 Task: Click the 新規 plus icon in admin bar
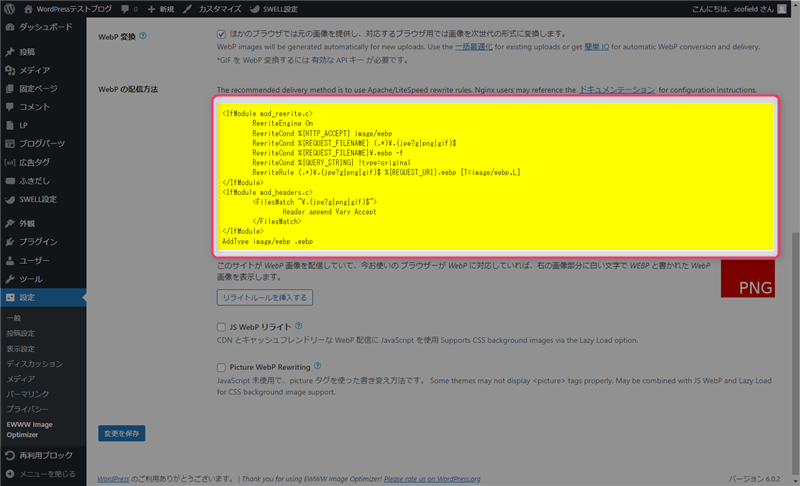coord(151,9)
